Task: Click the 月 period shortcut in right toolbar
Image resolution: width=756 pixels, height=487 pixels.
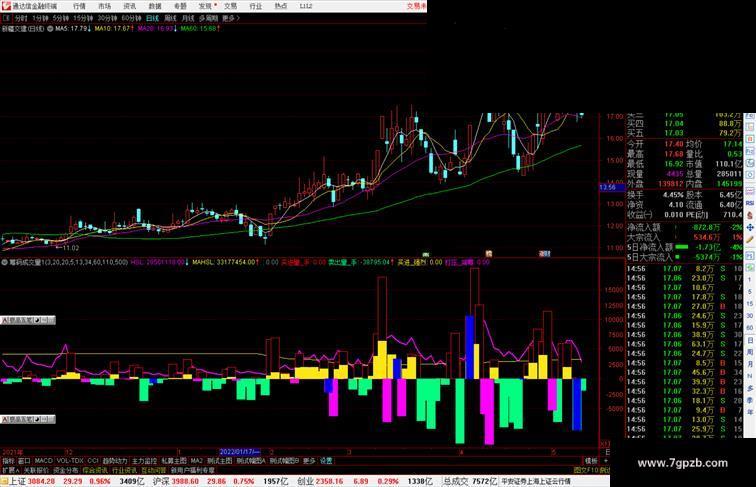Action: (750, 364)
